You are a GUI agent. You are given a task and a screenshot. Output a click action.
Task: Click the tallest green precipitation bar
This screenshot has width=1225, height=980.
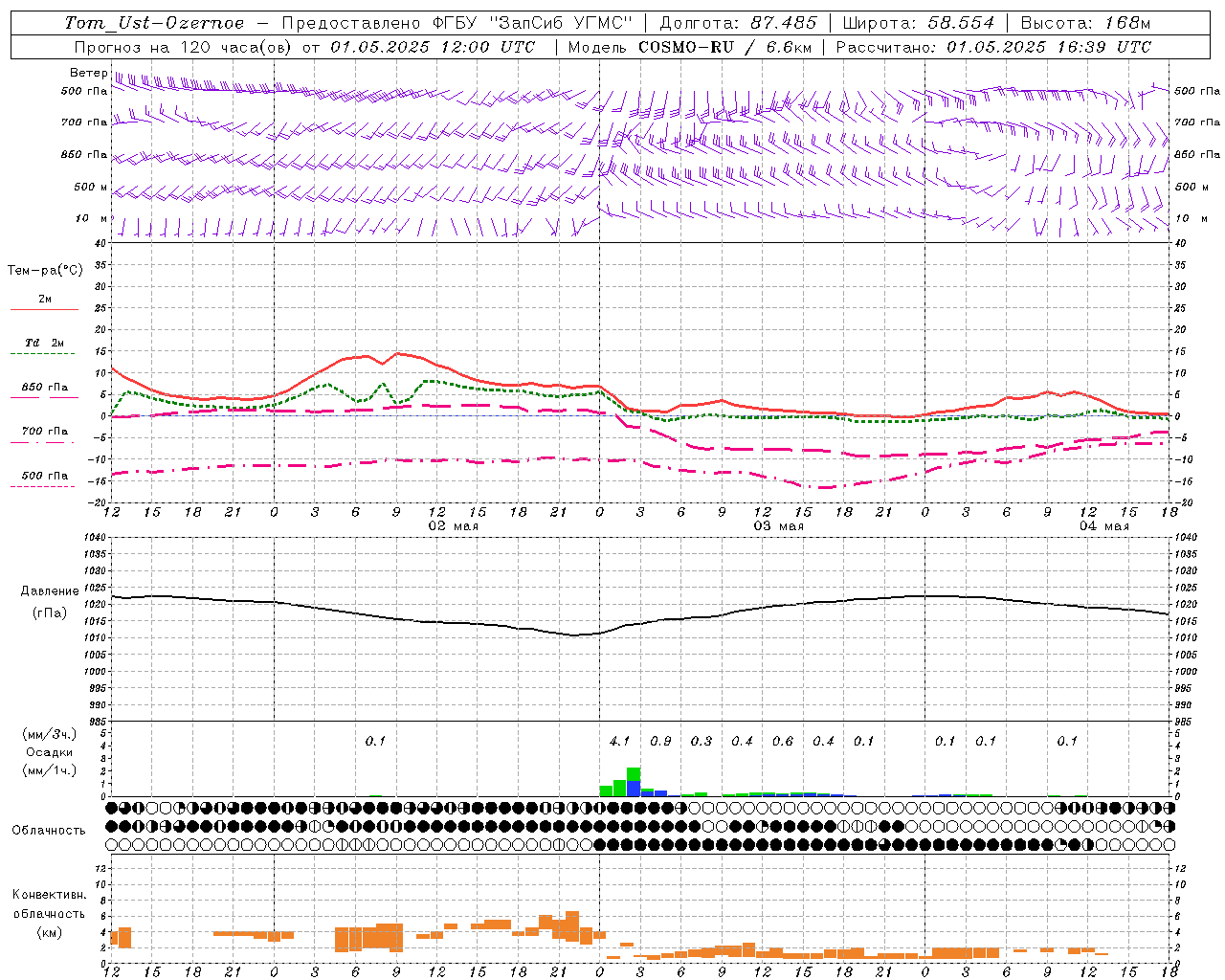click(634, 774)
